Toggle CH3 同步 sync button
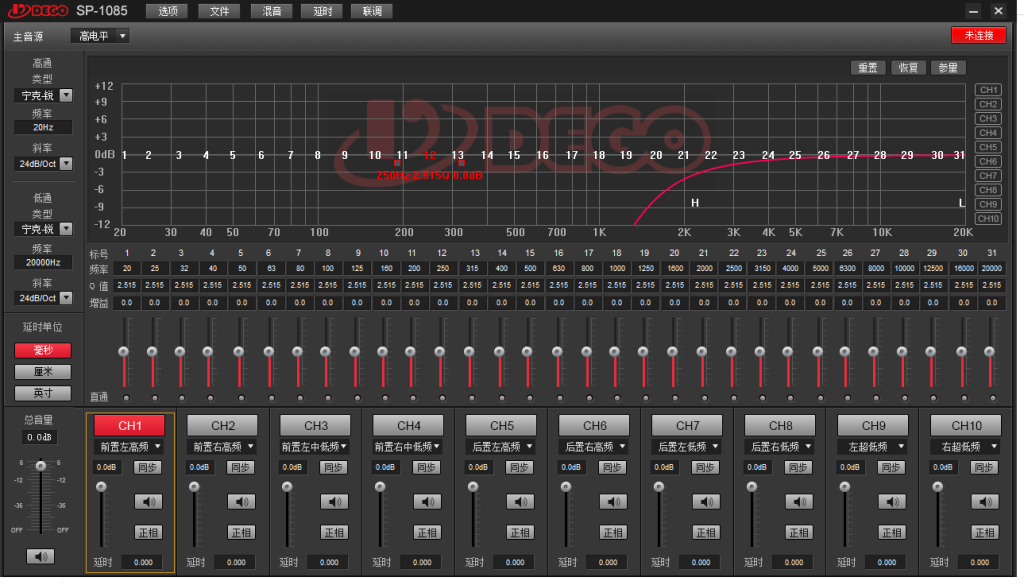1024x585 pixels. tap(334, 467)
